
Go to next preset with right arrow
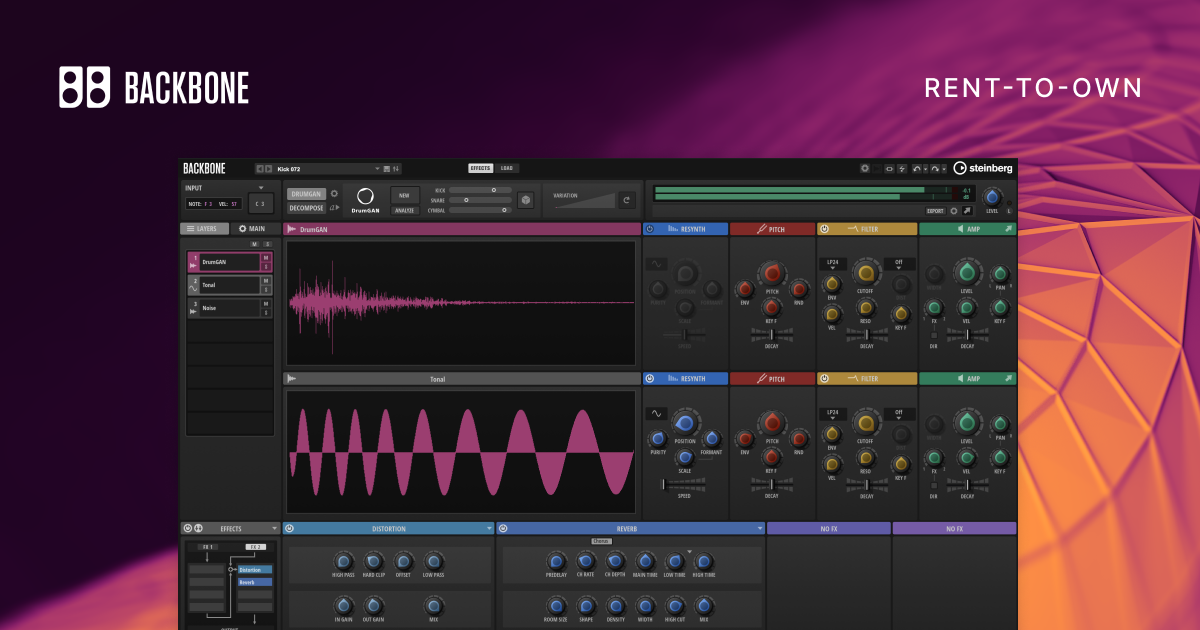tap(269, 169)
